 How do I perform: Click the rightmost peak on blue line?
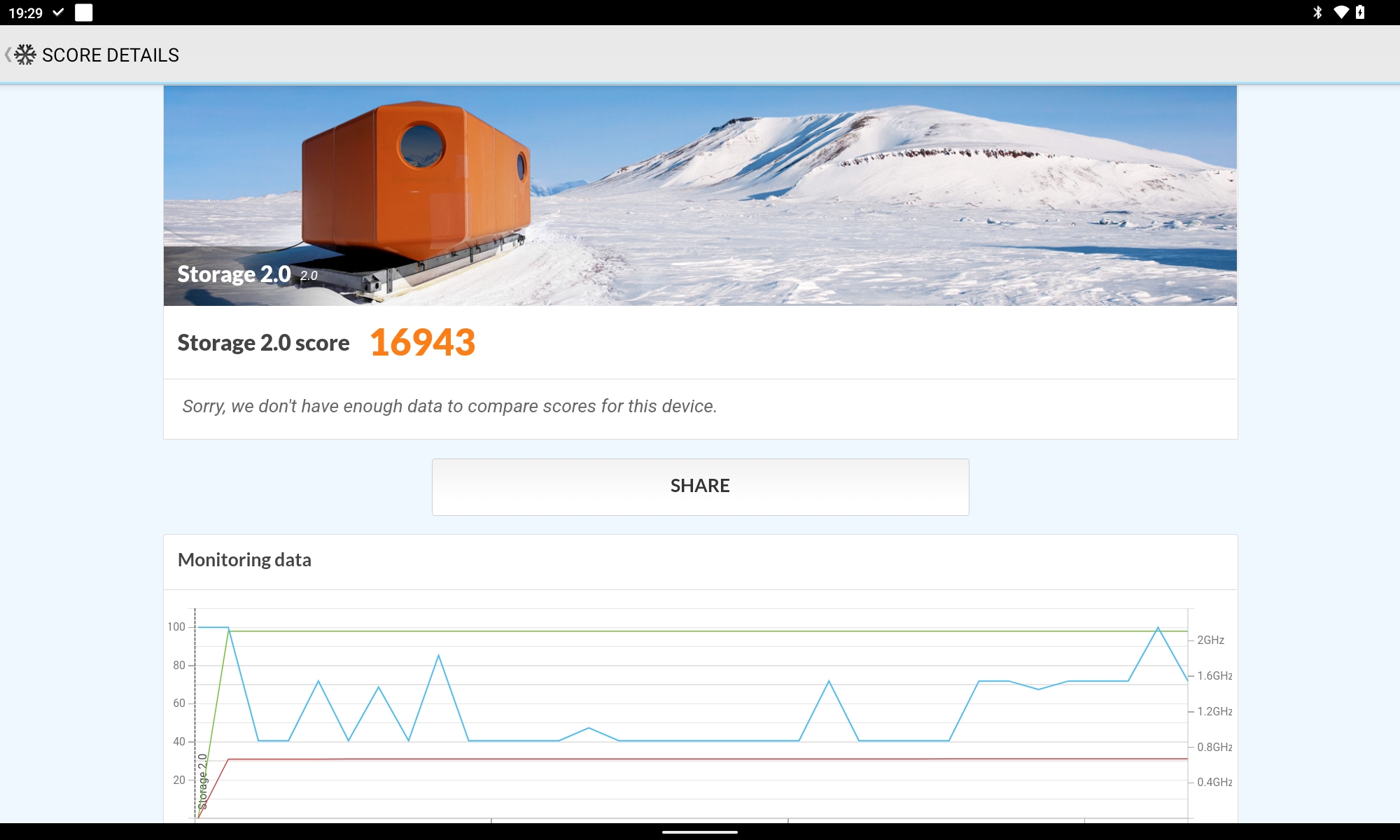pyautogui.click(x=1158, y=628)
